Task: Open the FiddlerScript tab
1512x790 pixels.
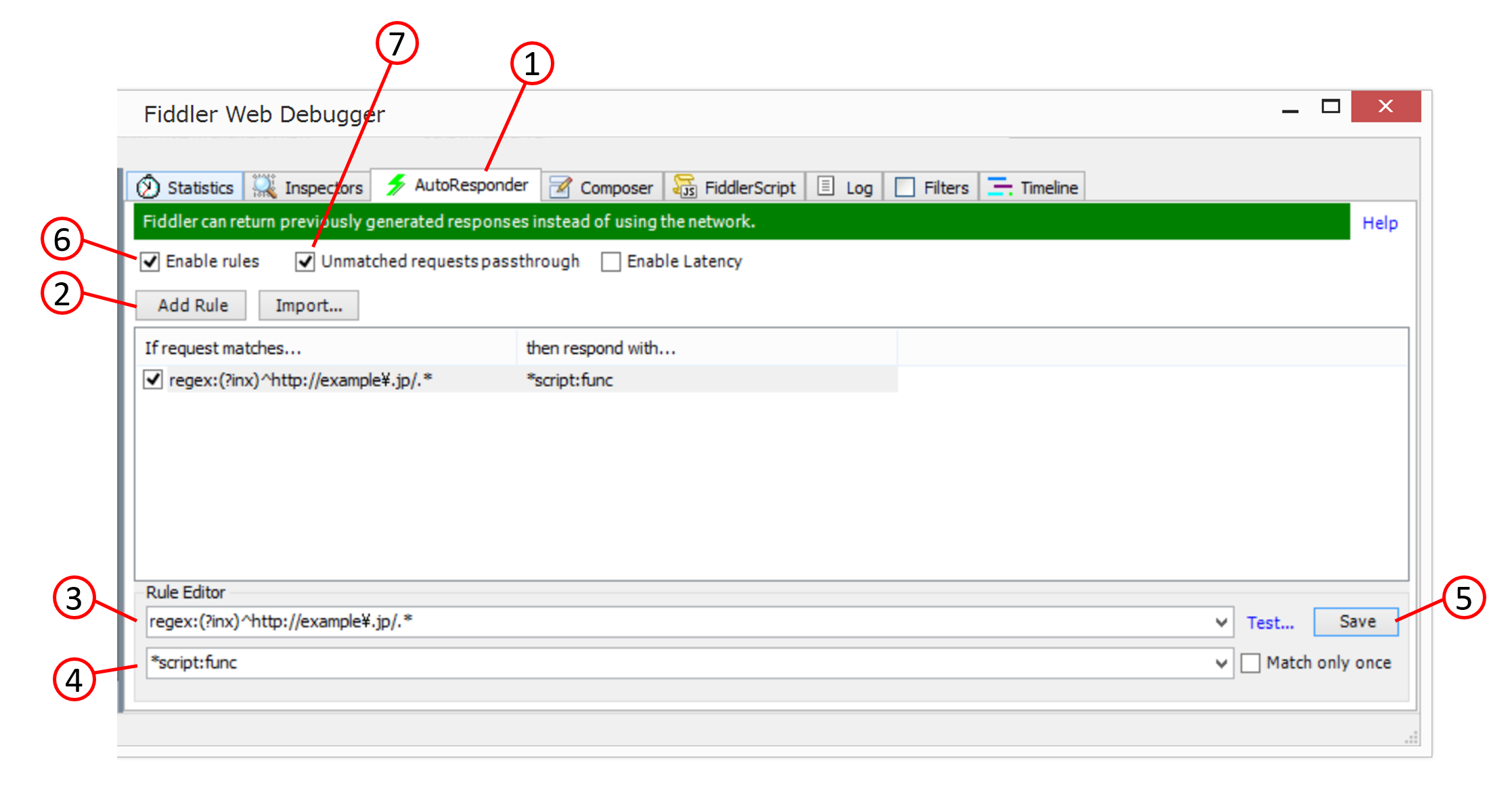Action: [x=749, y=188]
